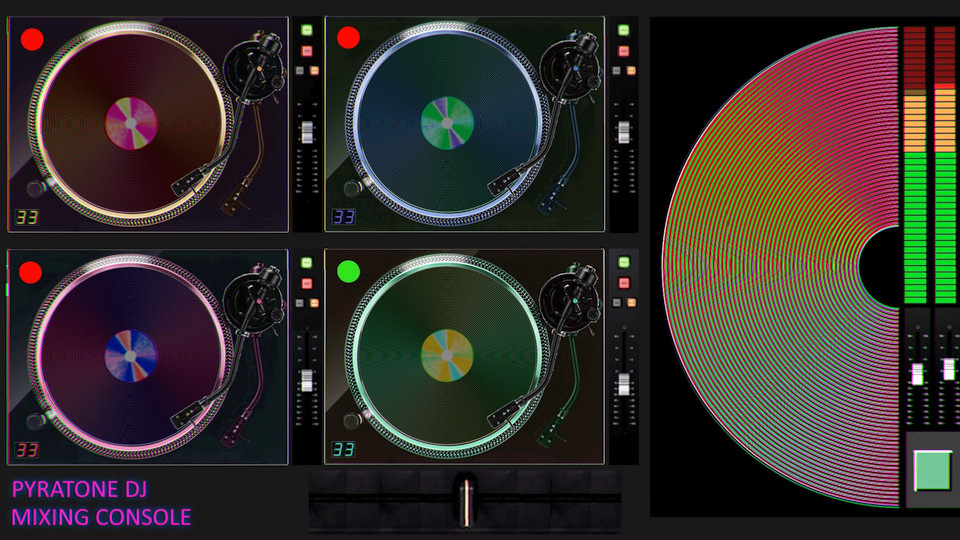Click the right VU level meter column
The image size is (960, 540).
947,165
